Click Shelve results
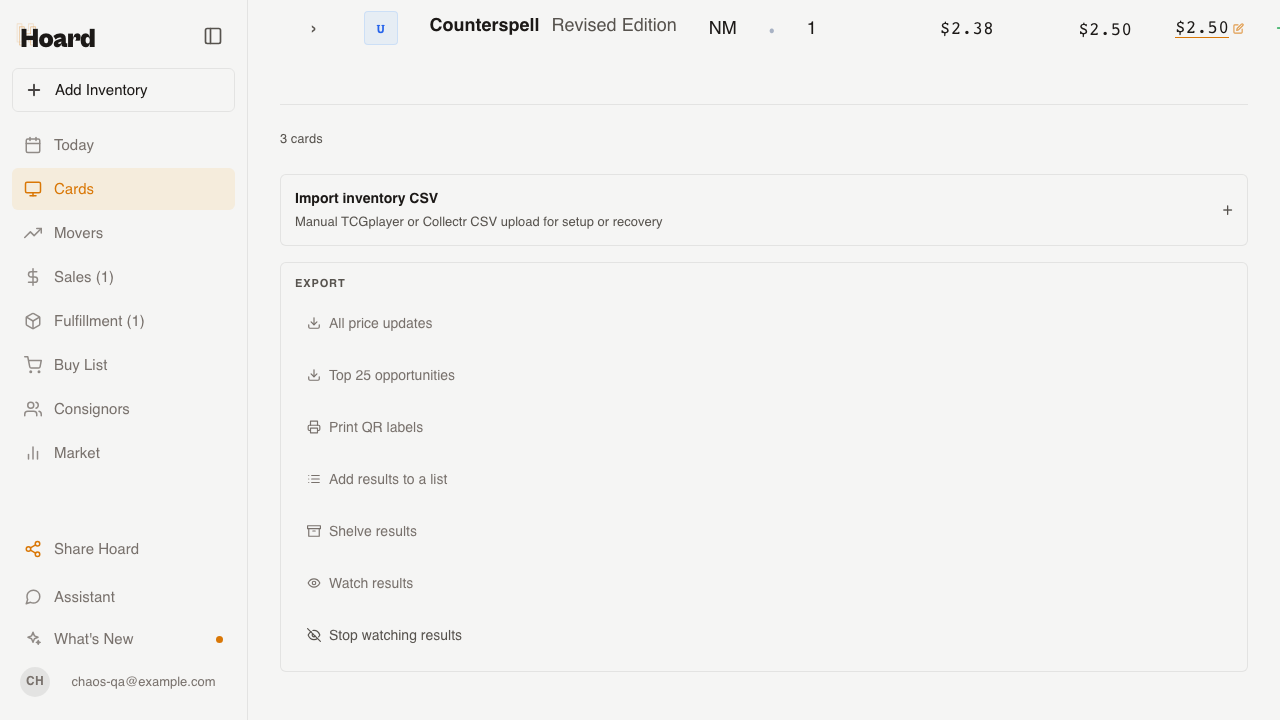 (361, 531)
